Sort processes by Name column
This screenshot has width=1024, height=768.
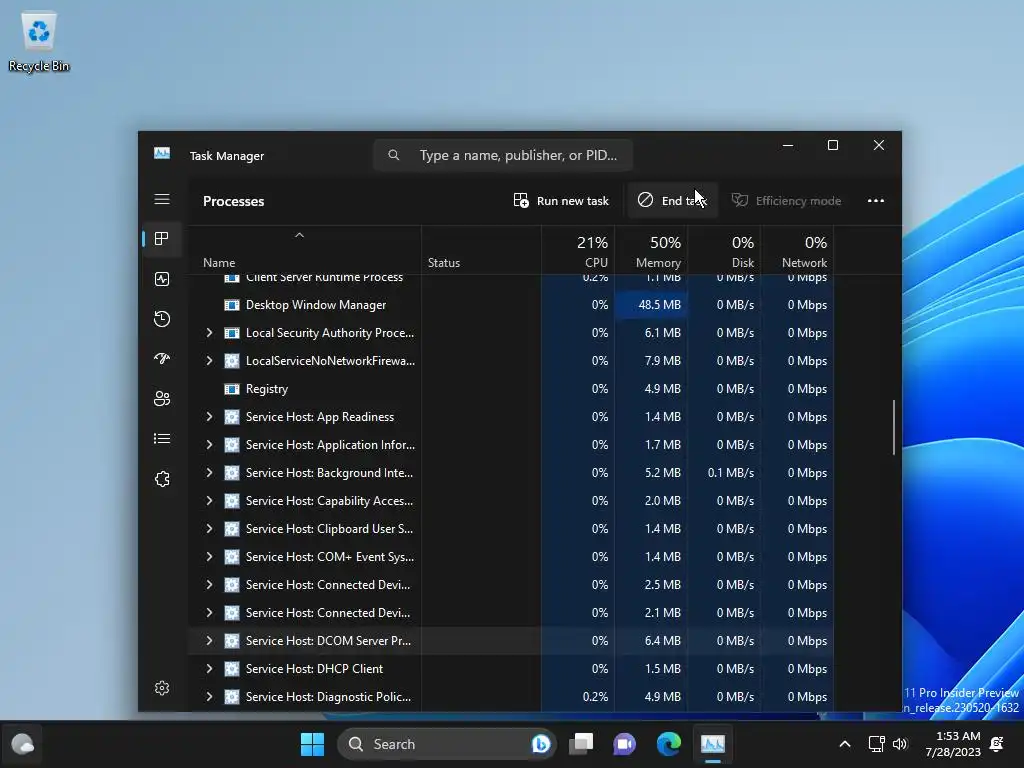[x=304, y=250]
